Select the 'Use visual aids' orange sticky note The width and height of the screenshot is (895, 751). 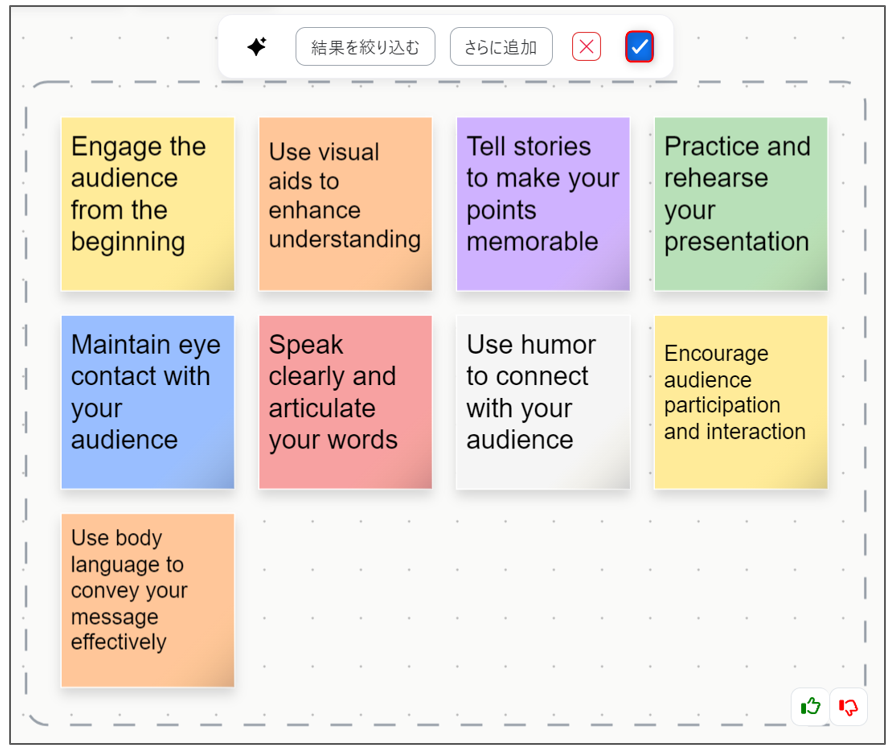345,204
